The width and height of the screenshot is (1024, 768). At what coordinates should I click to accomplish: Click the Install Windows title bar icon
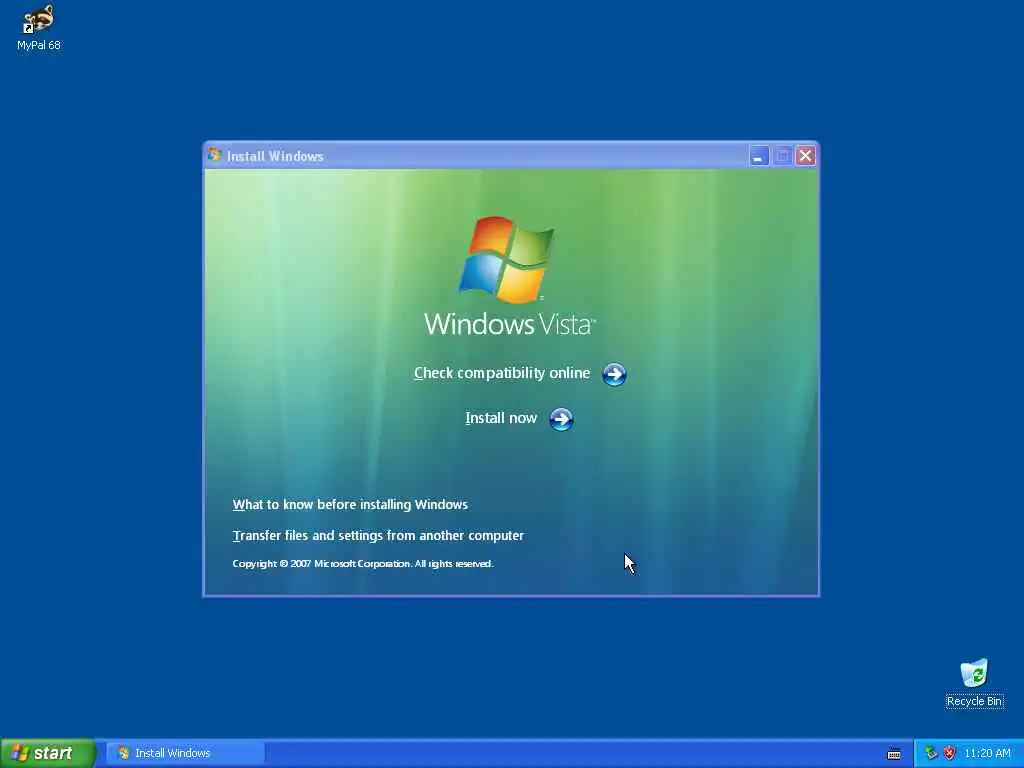[x=214, y=155]
